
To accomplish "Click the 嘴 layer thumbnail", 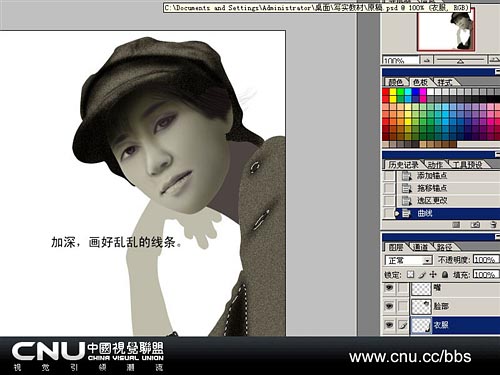I will pyautogui.click(x=421, y=288).
